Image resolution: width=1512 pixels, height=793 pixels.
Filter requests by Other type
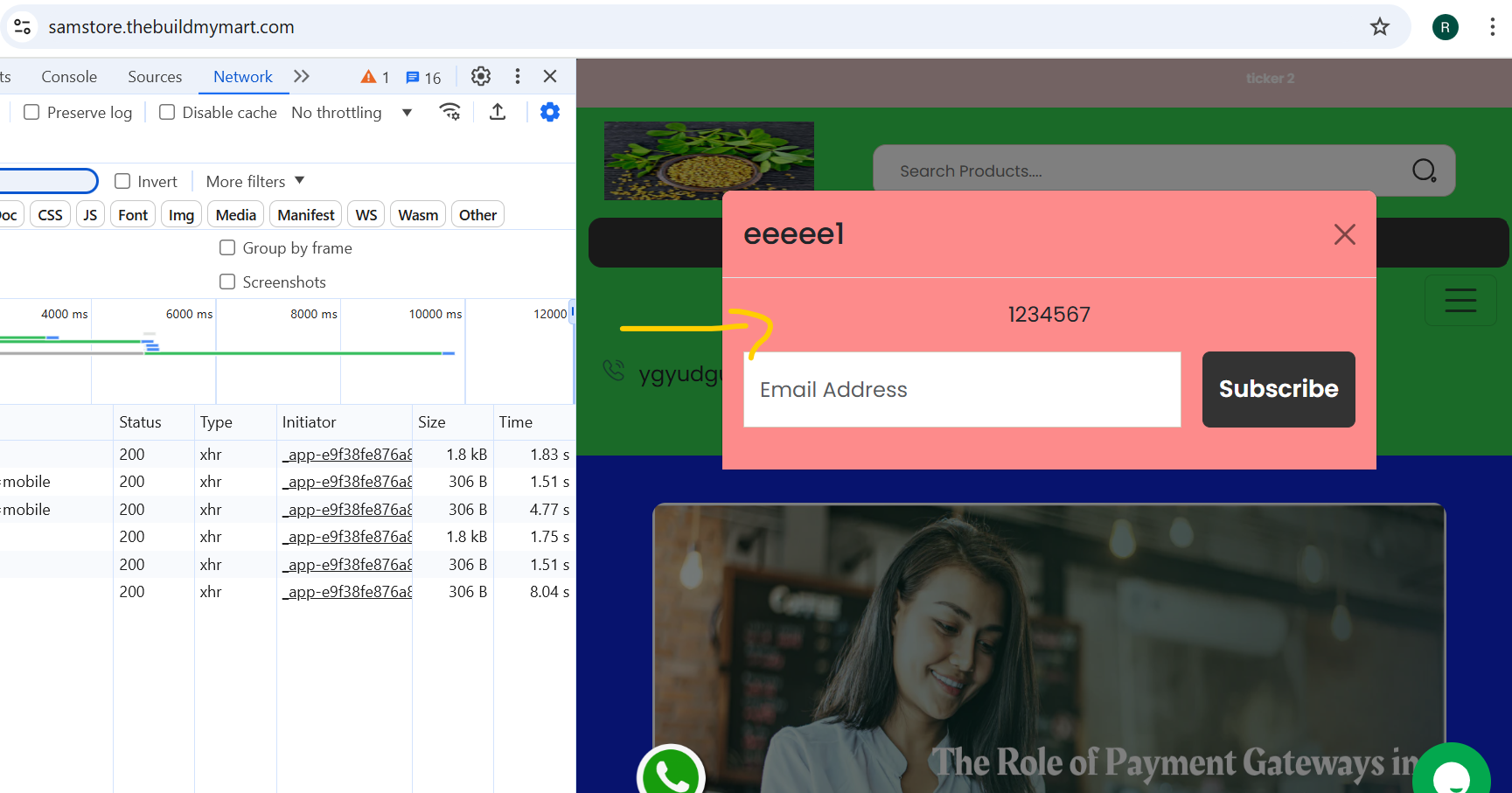(x=477, y=214)
